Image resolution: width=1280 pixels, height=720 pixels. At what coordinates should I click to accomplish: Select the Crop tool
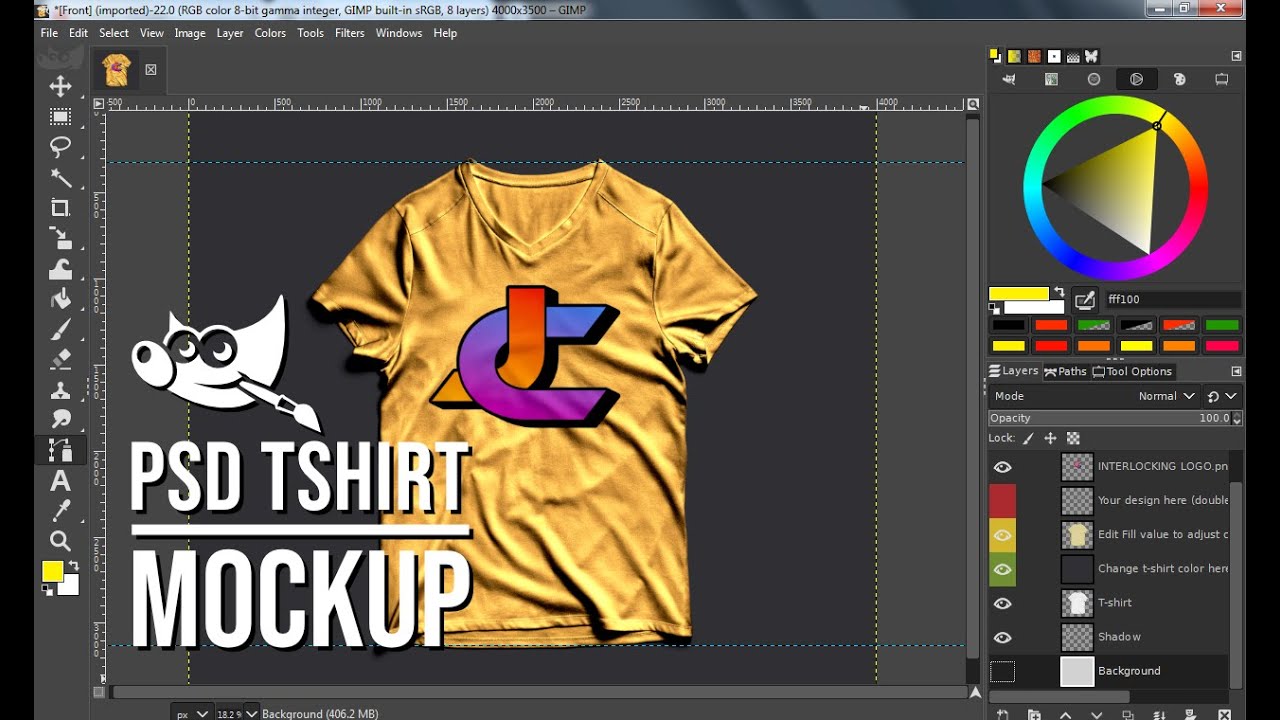coord(61,208)
